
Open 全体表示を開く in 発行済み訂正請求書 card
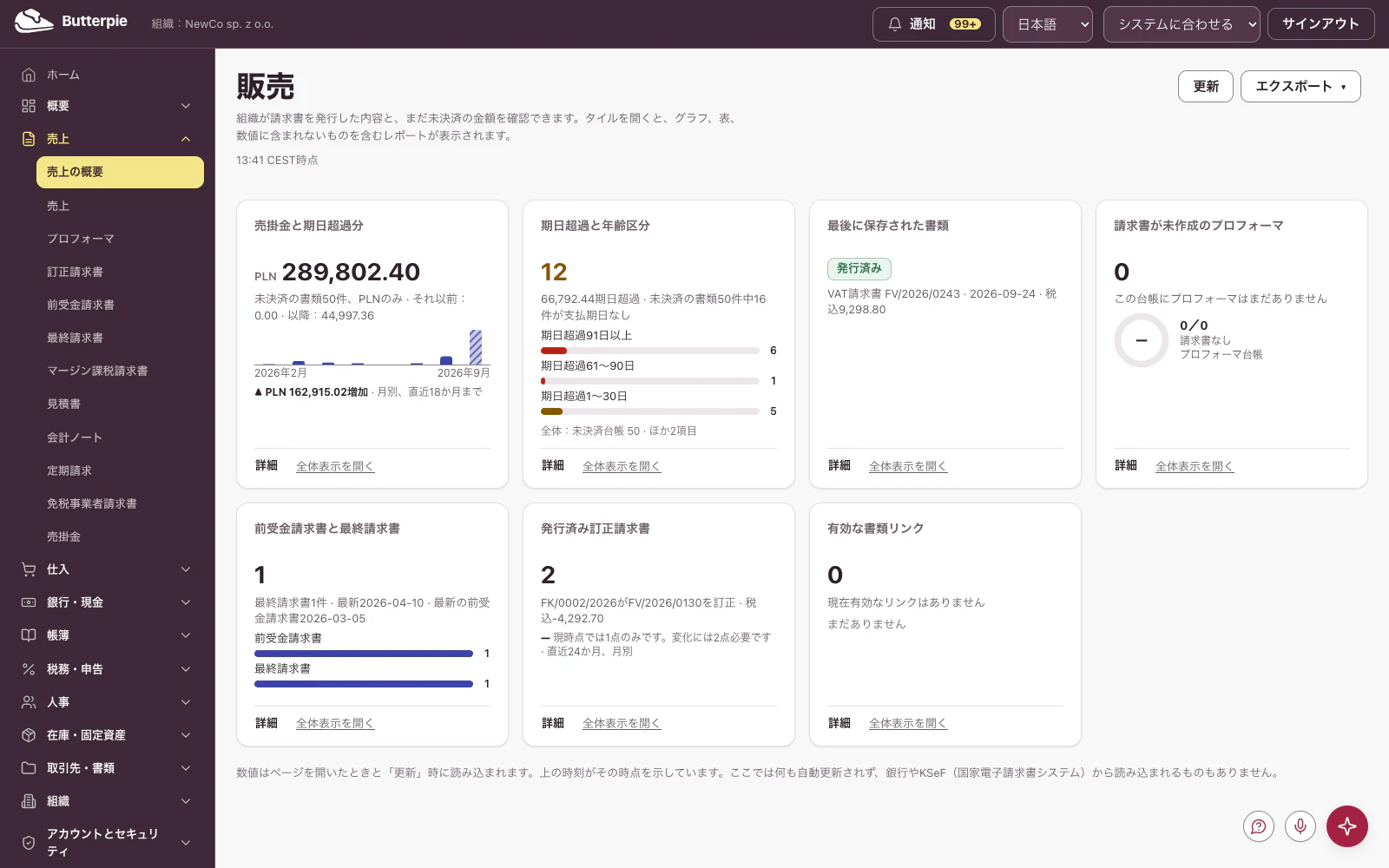(x=622, y=723)
